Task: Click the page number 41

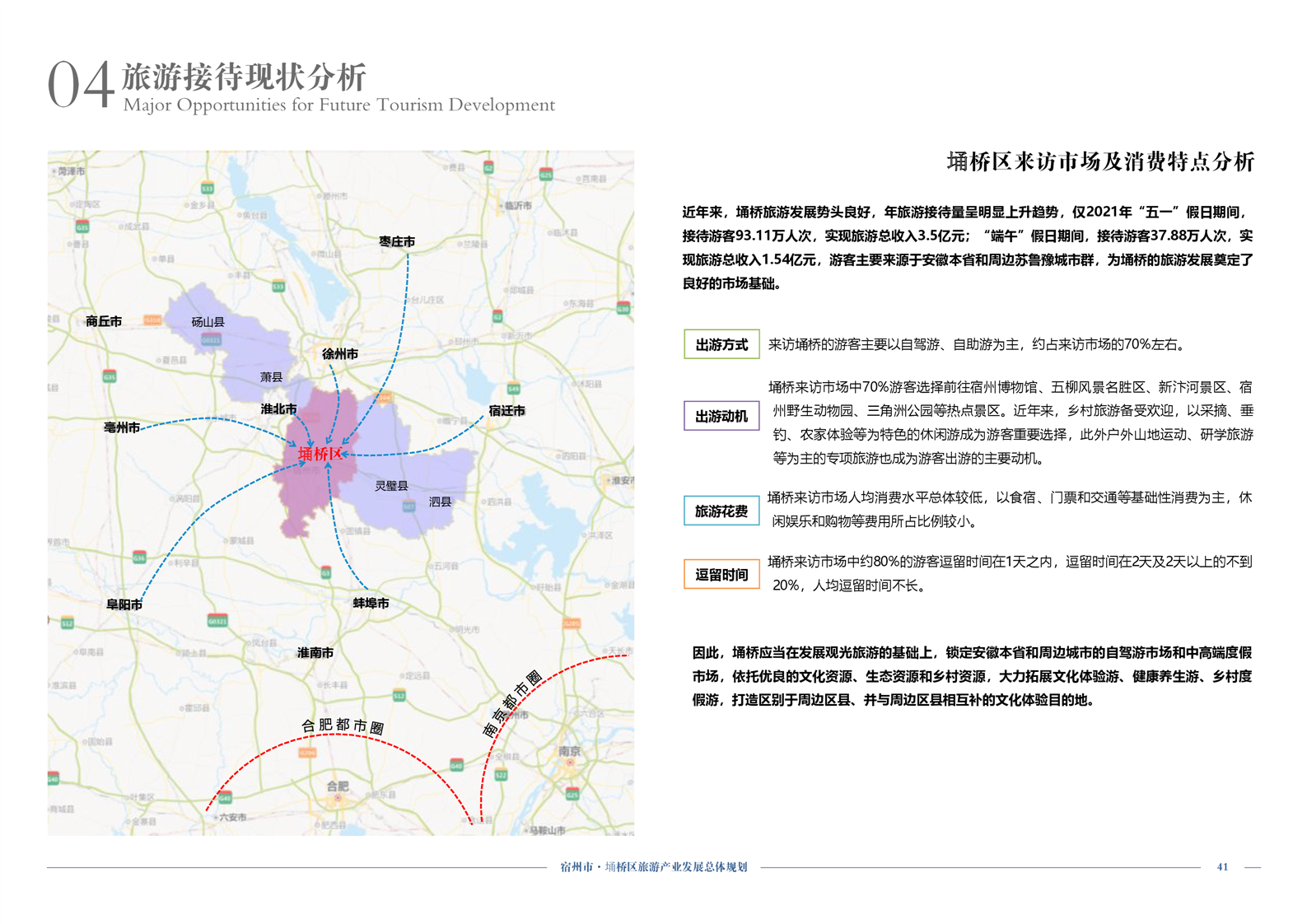Action: click(1222, 867)
